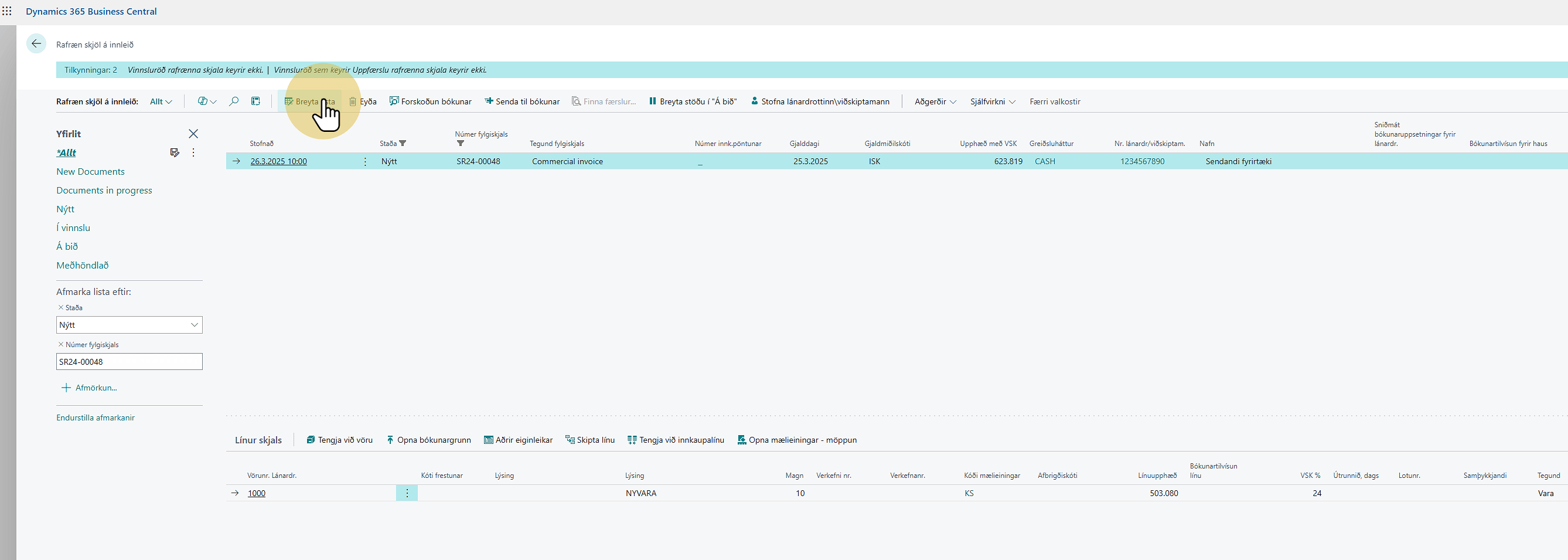Open the Staða filter dropdown showing Nýtt
Screen dimensions: 1568x560
click(x=129, y=325)
